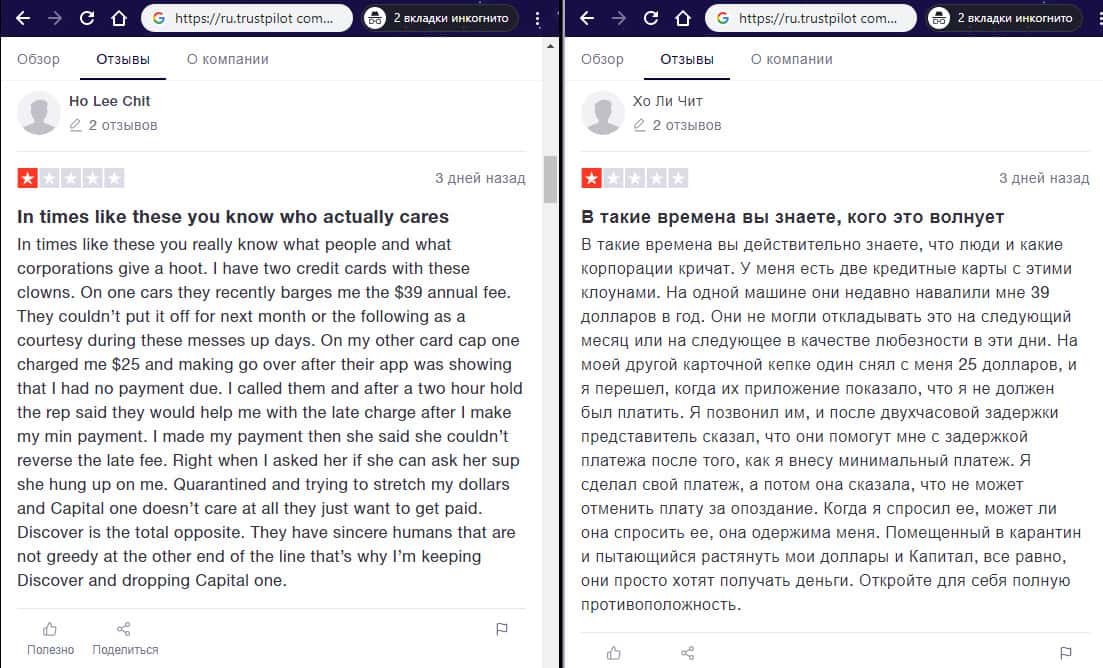
Task: Open home page in the left browser window
Action: click(x=119, y=18)
